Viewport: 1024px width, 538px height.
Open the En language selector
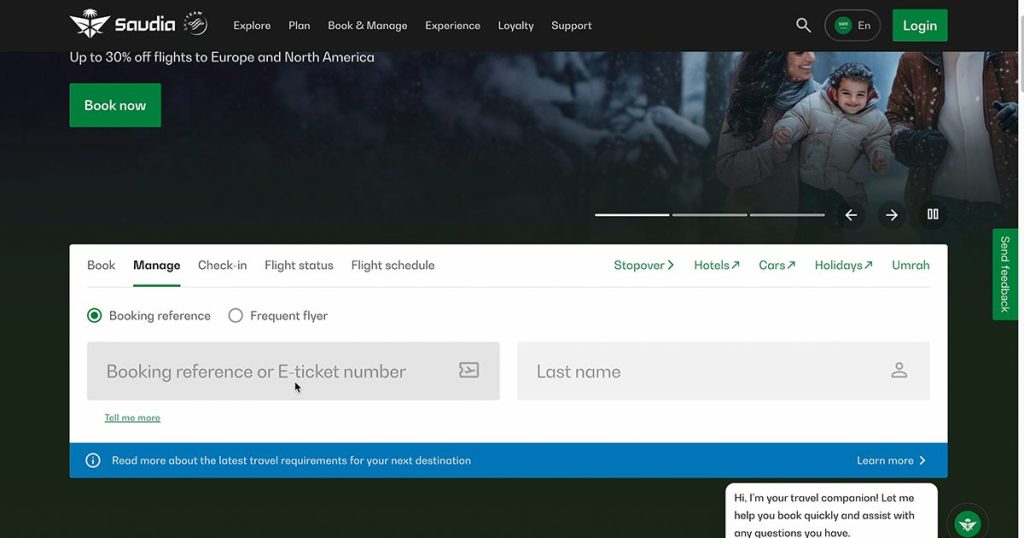tap(852, 26)
